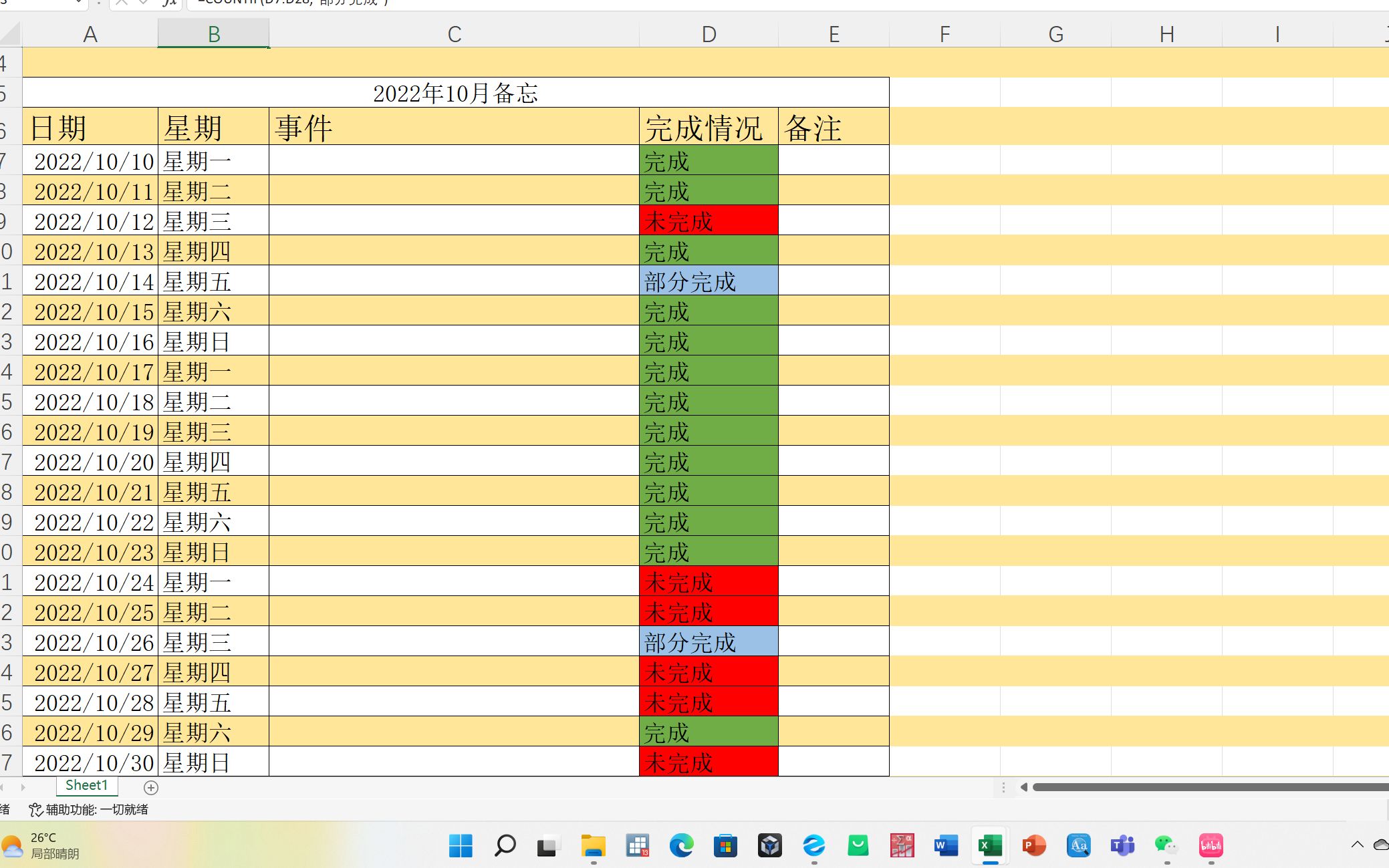Viewport: 1389px width, 868px height.
Task: Select column E header
Action: [x=834, y=34]
